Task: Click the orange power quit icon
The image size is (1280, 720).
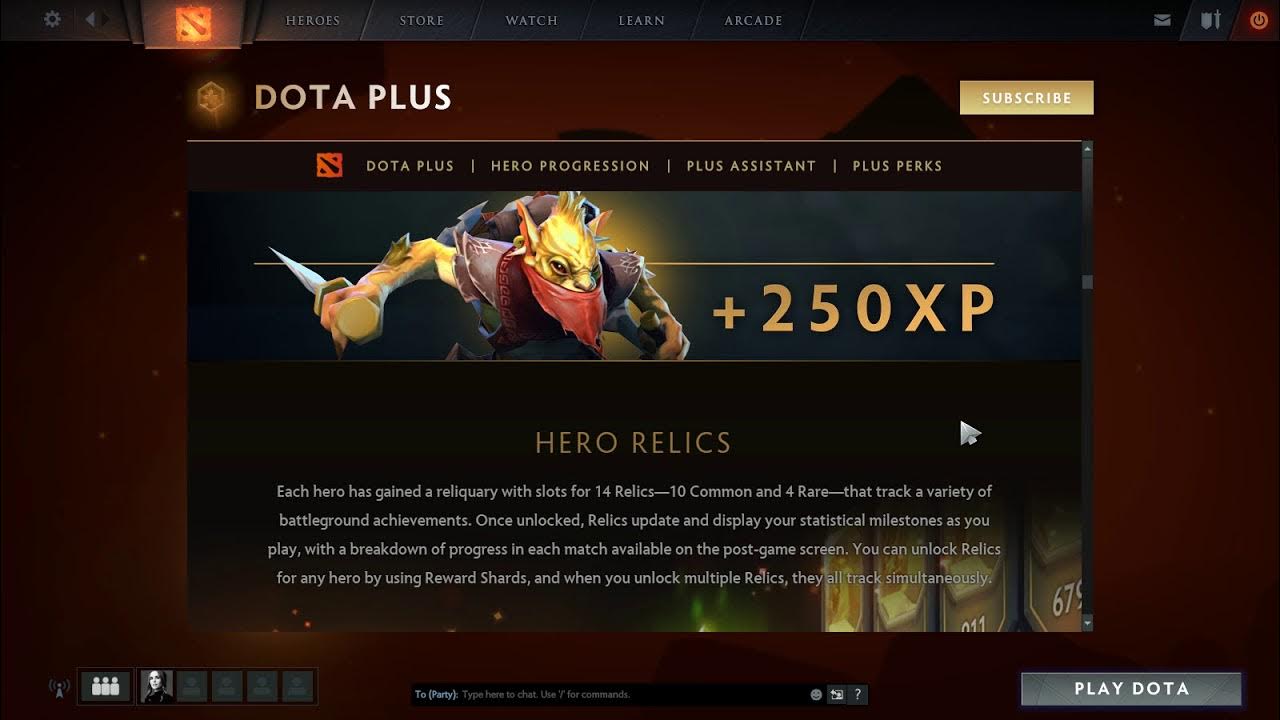Action: coord(1259,20)
